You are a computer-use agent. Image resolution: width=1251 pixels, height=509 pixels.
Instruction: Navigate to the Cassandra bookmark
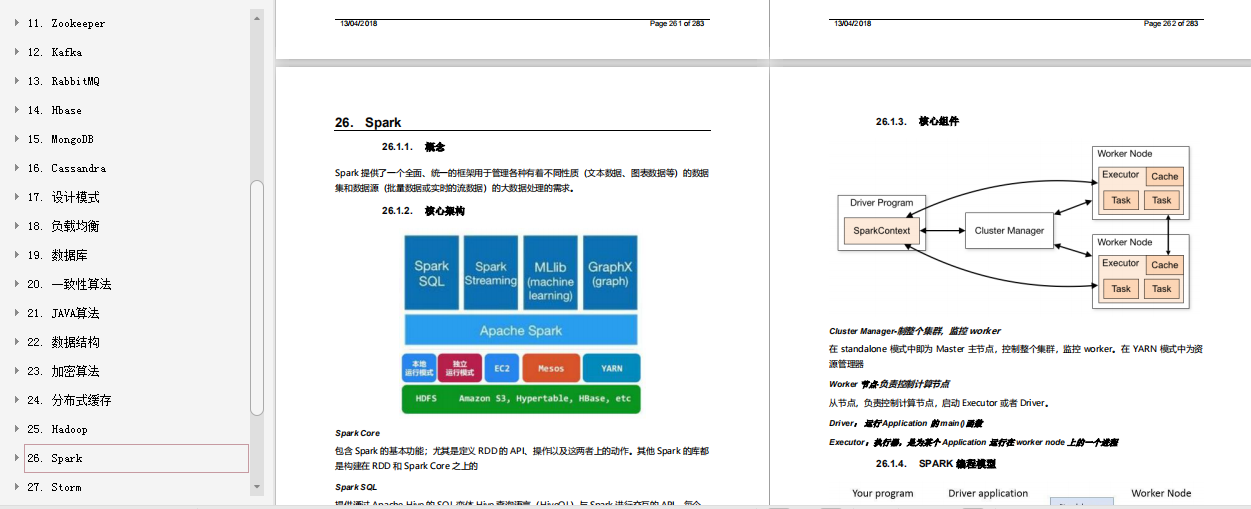pyautogui.click(x=66, y=168)
